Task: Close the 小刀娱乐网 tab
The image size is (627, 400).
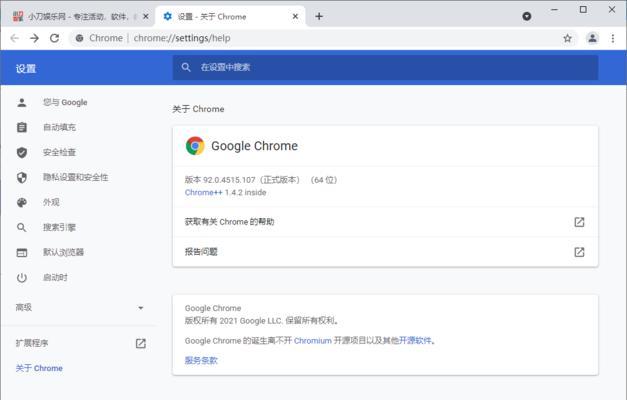Action: point(146,16)
